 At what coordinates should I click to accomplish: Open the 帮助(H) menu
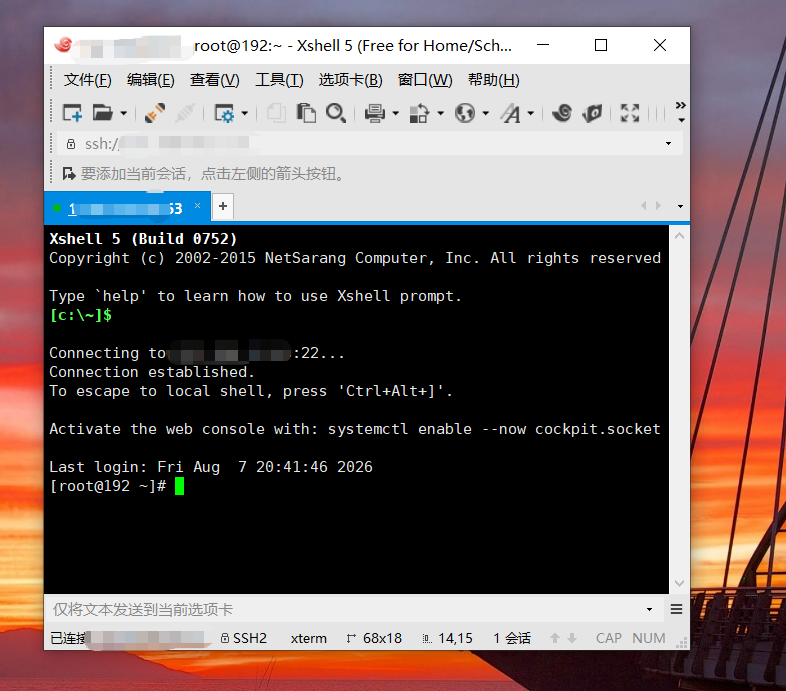[x=494, y=80]
